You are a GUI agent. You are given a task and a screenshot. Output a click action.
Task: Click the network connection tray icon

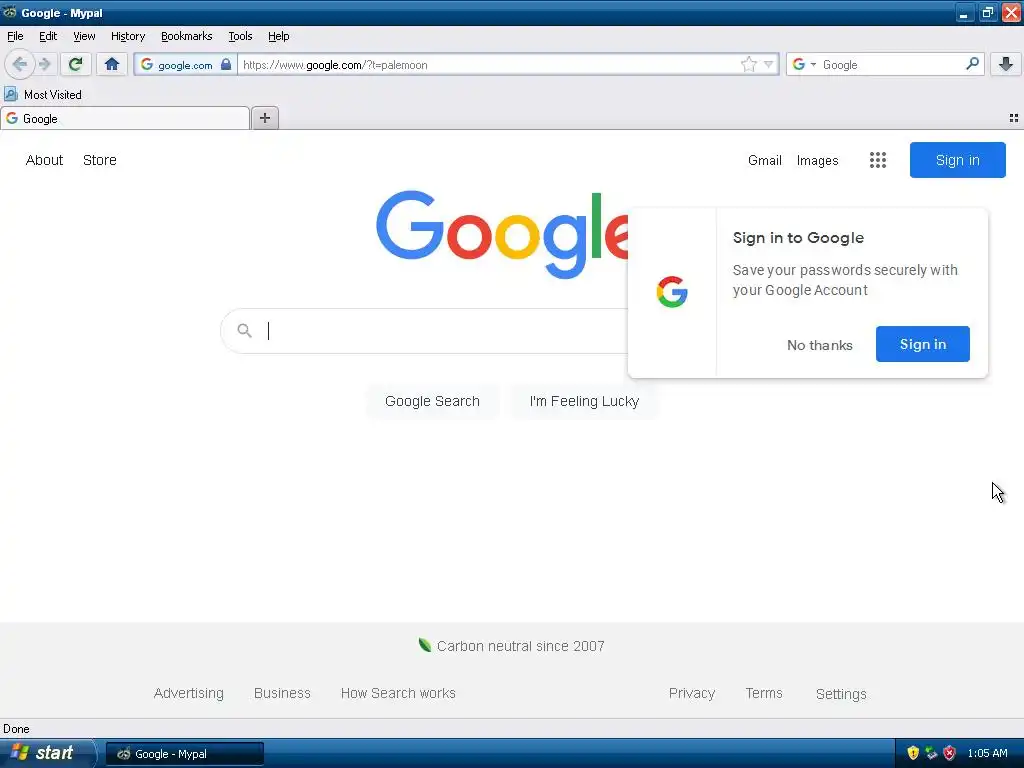[931, 753]
